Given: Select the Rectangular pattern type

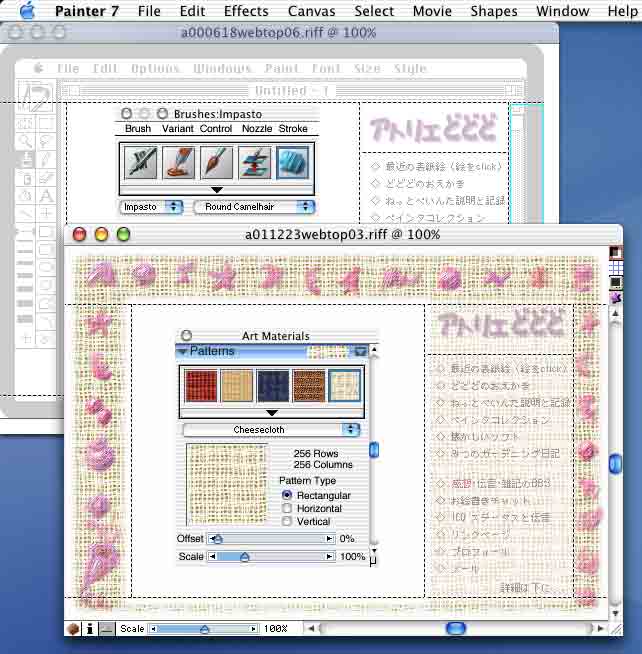Looking at the screenshot, I should 288,495.
